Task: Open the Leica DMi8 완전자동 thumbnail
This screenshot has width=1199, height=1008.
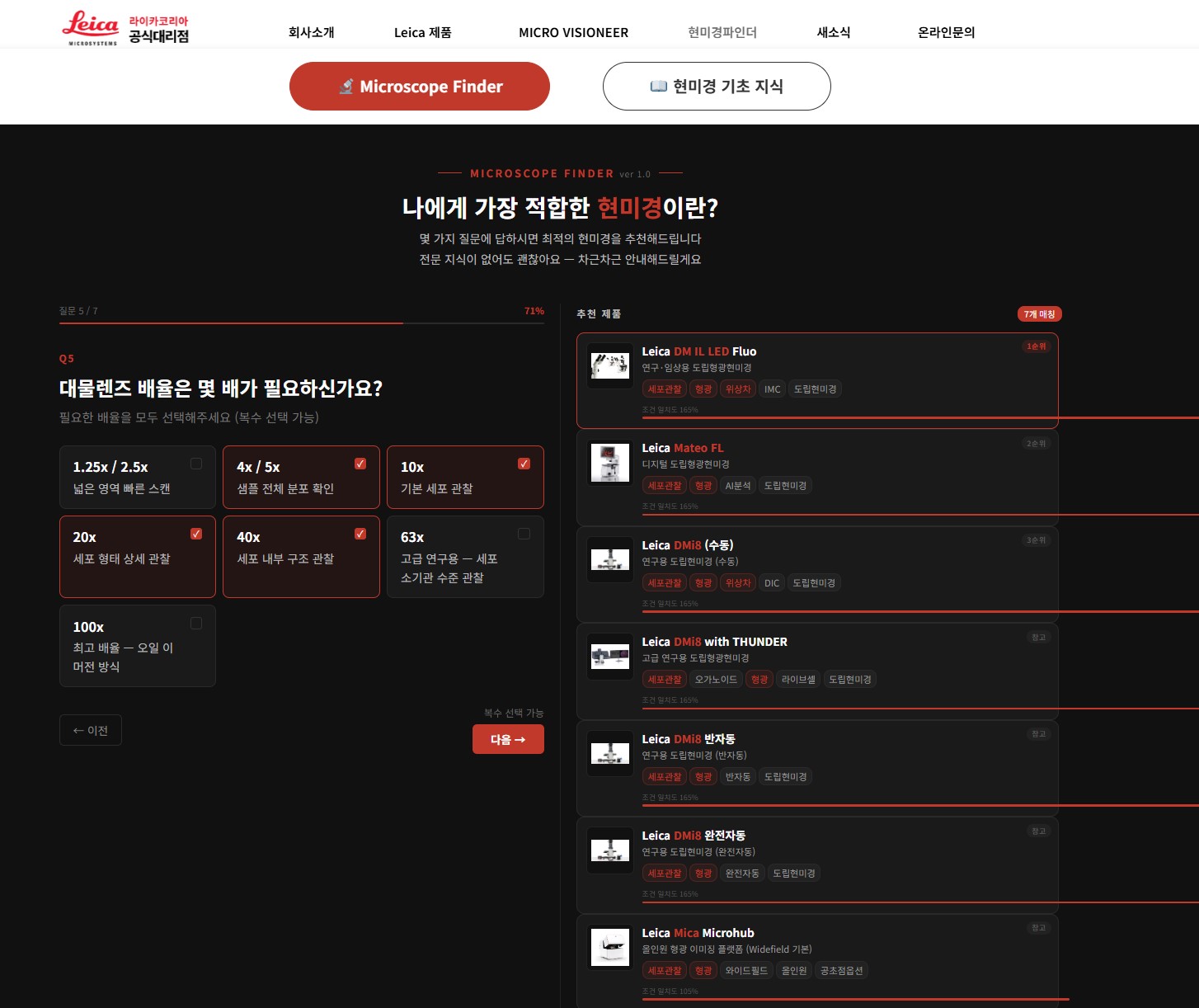Action: pyautogui.click(x=610, y=850)
